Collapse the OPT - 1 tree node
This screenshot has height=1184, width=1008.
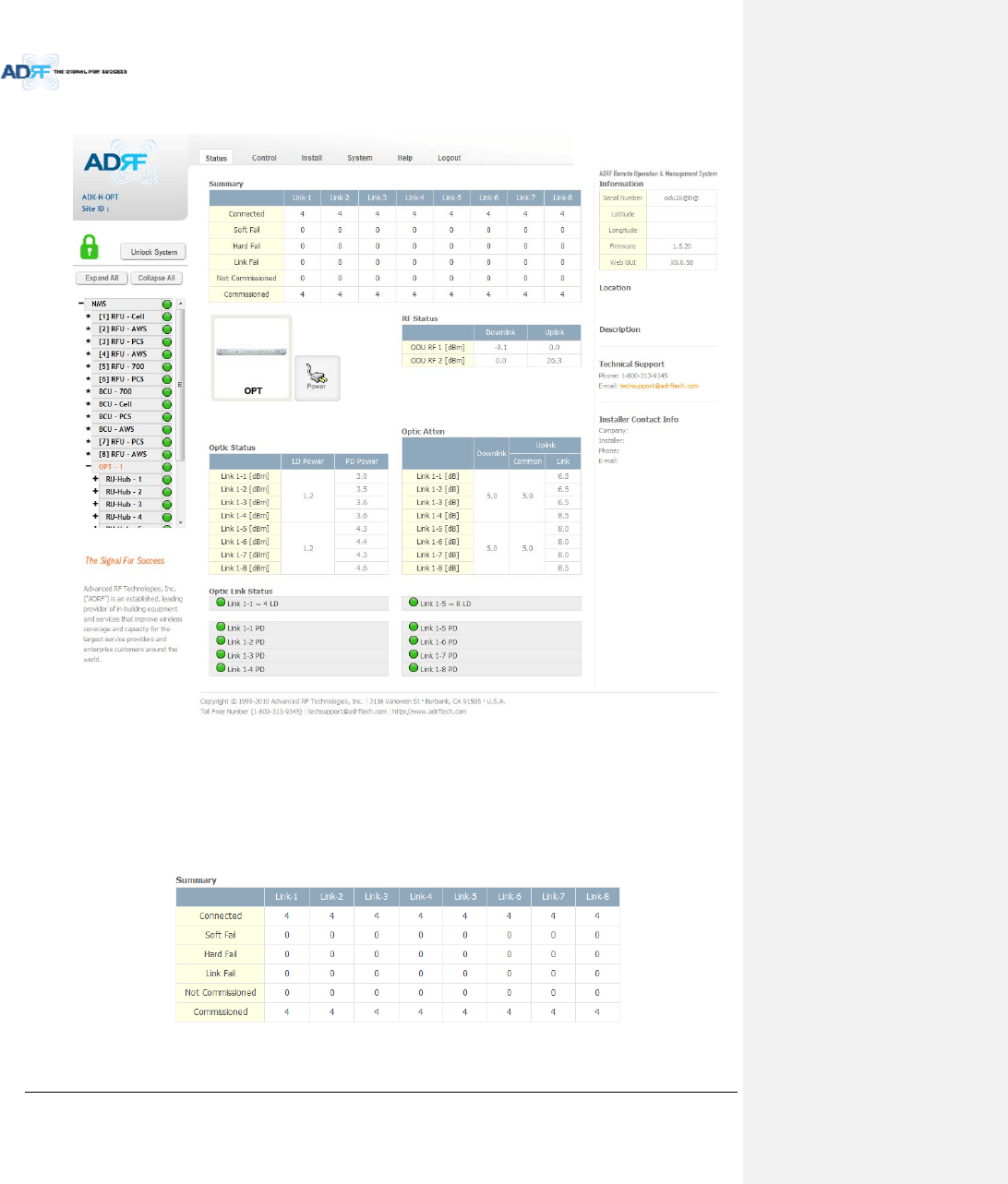pos(89,467)
